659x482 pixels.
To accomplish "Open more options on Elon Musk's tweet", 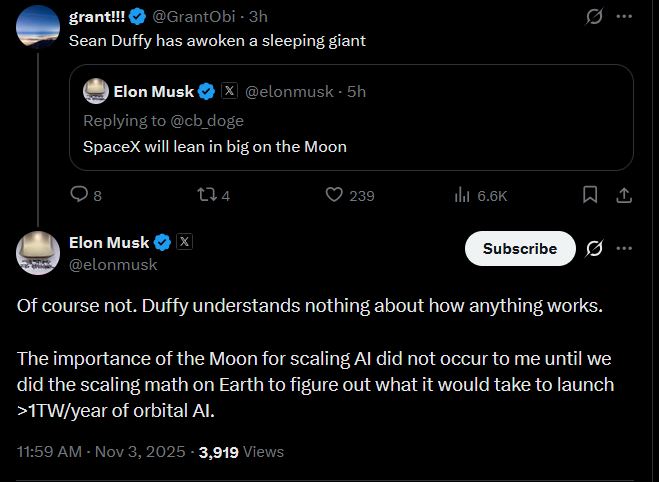I will click(624, 248).
